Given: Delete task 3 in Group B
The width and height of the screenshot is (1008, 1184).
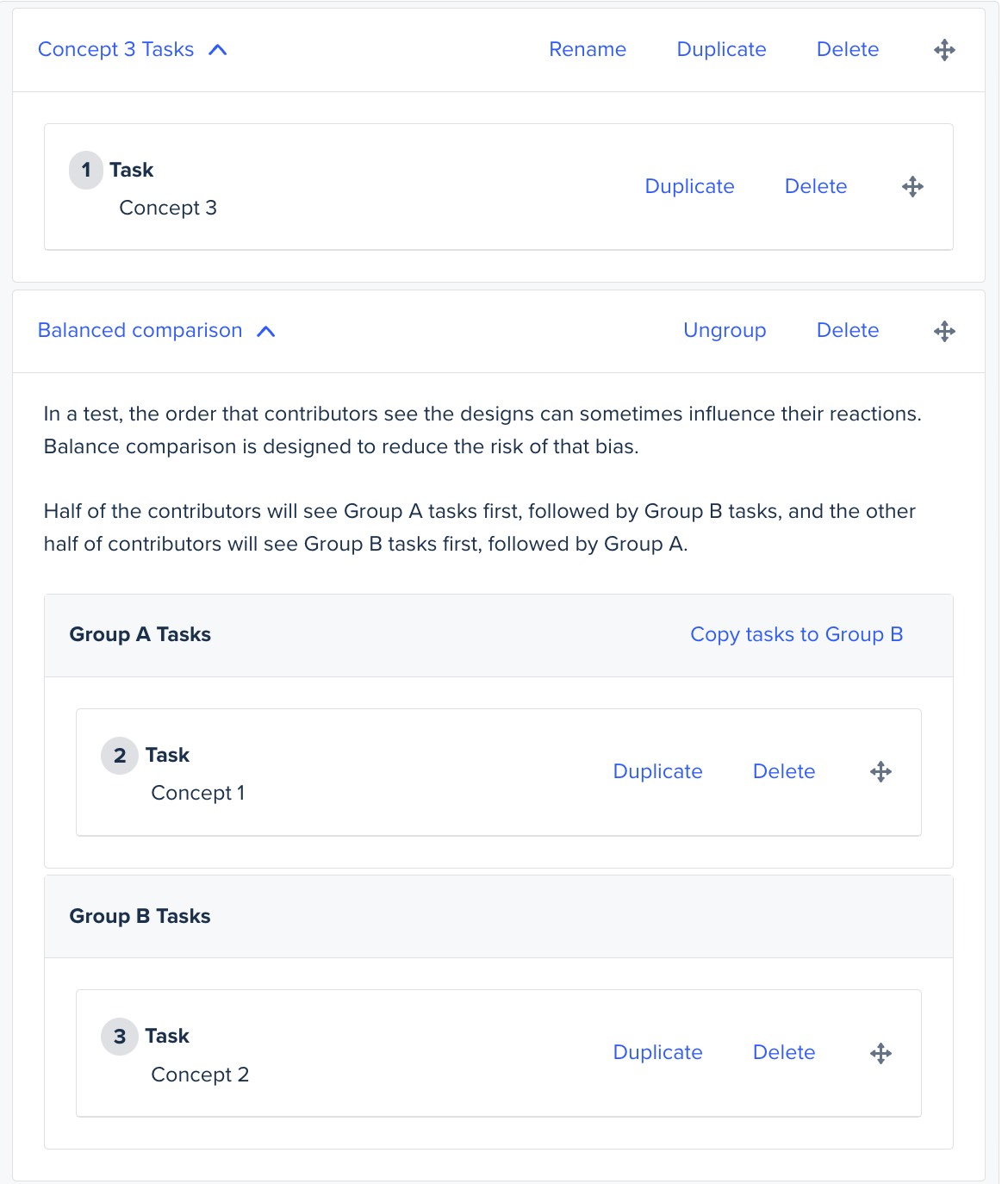Looking at the screenshot, I should [x=783, y=1053].
